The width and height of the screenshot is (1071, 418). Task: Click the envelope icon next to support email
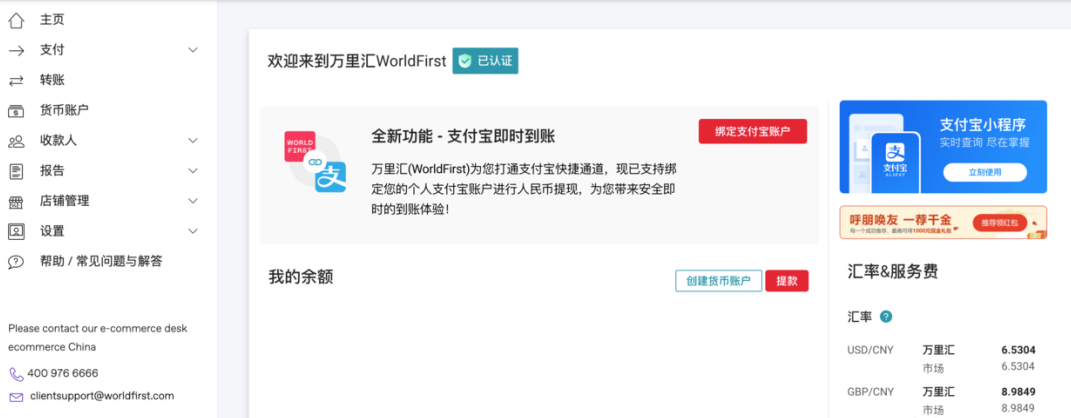16,397
